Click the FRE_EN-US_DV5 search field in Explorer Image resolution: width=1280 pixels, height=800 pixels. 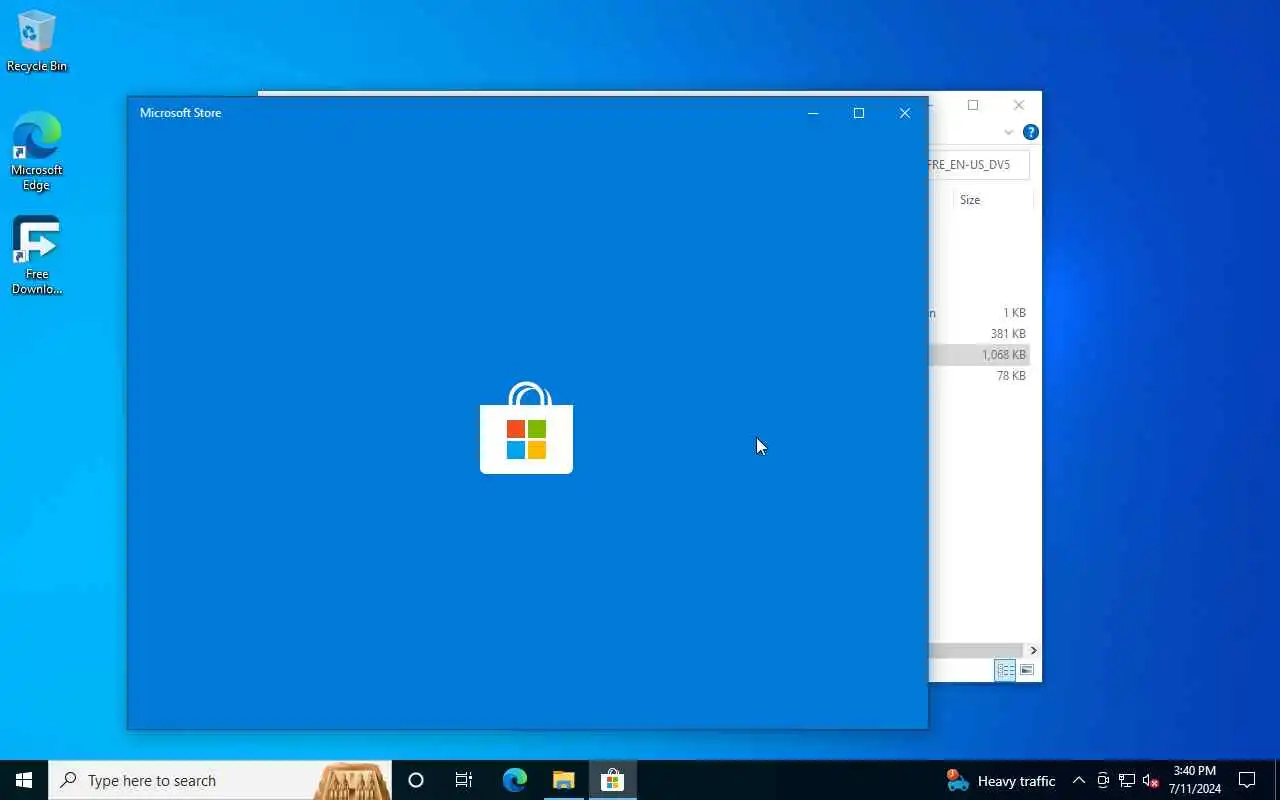point(979,165)
